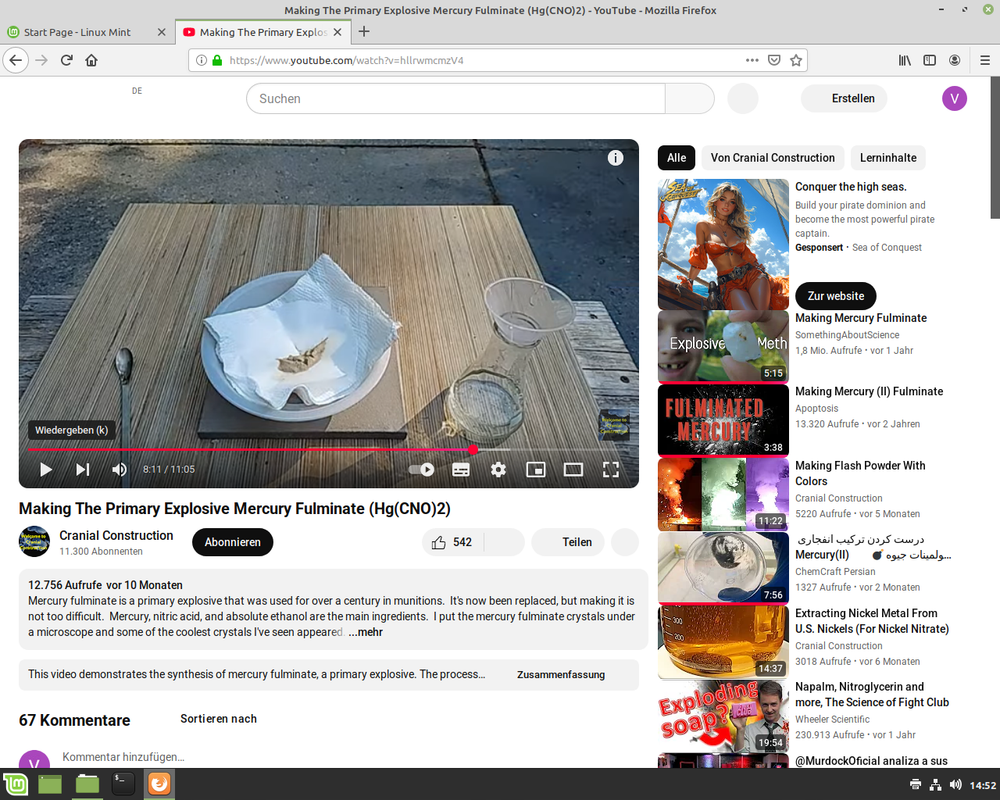
Task: Launch the terminal from panel
Action: coord(122,783)
